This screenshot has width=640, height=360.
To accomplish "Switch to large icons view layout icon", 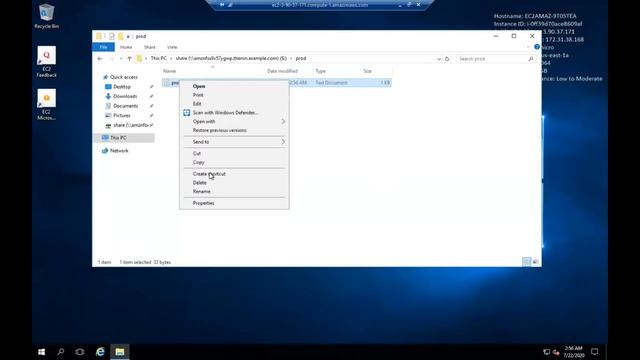I will pos(536,262).
